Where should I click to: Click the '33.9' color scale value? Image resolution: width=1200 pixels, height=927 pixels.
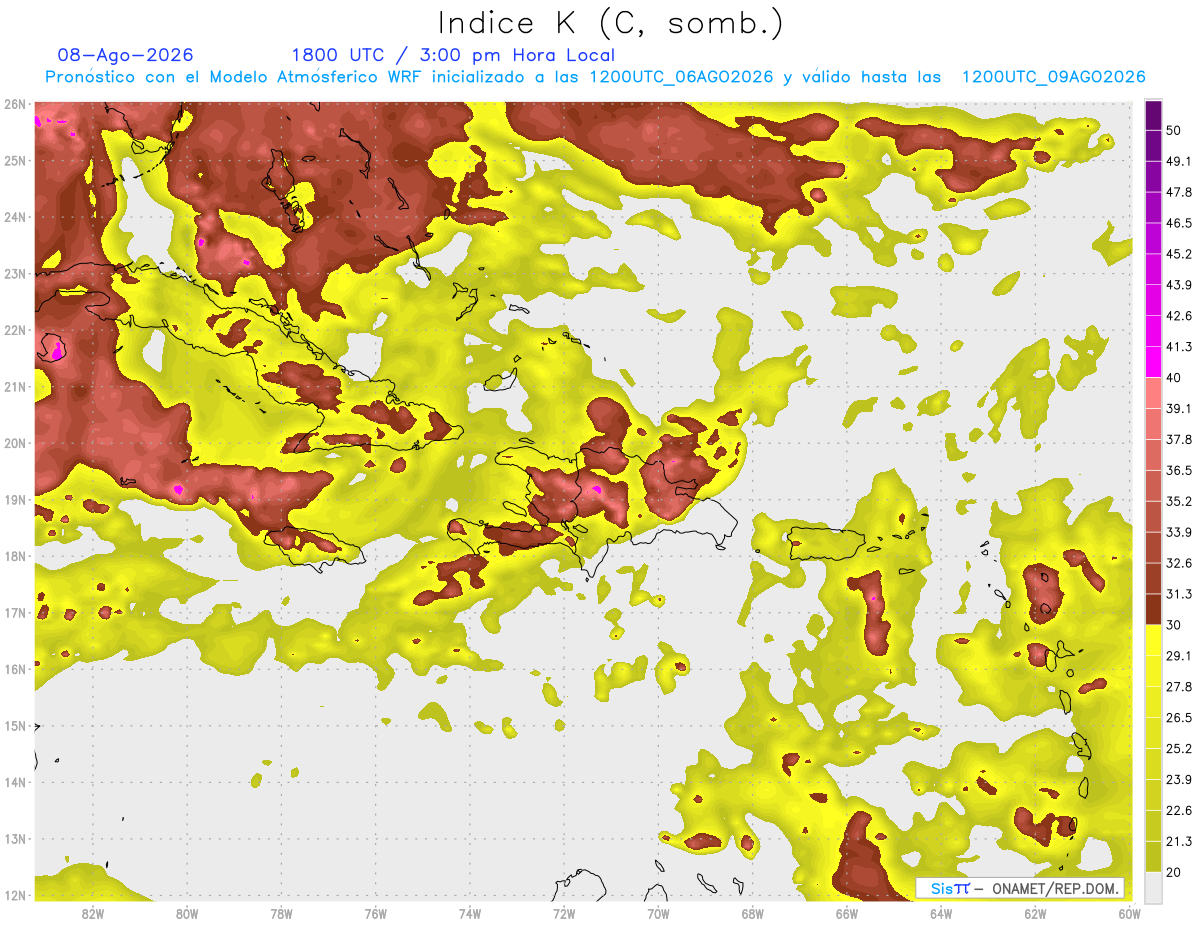click(1178, 532)
